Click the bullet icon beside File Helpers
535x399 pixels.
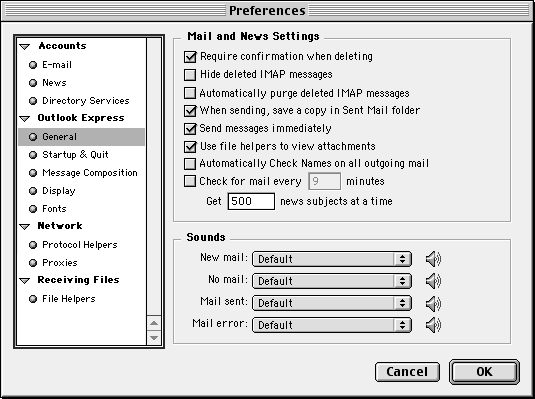click(33, 299)
